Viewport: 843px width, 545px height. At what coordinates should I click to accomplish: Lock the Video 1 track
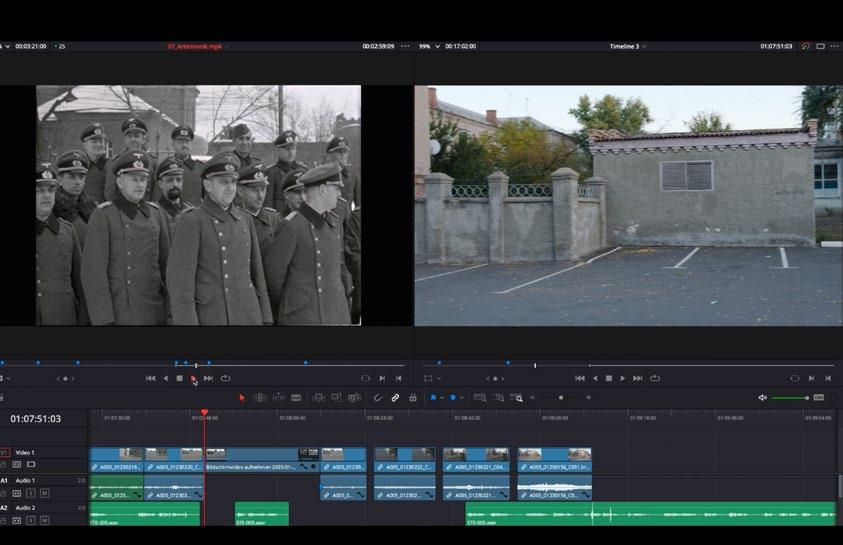coord(4,464)
